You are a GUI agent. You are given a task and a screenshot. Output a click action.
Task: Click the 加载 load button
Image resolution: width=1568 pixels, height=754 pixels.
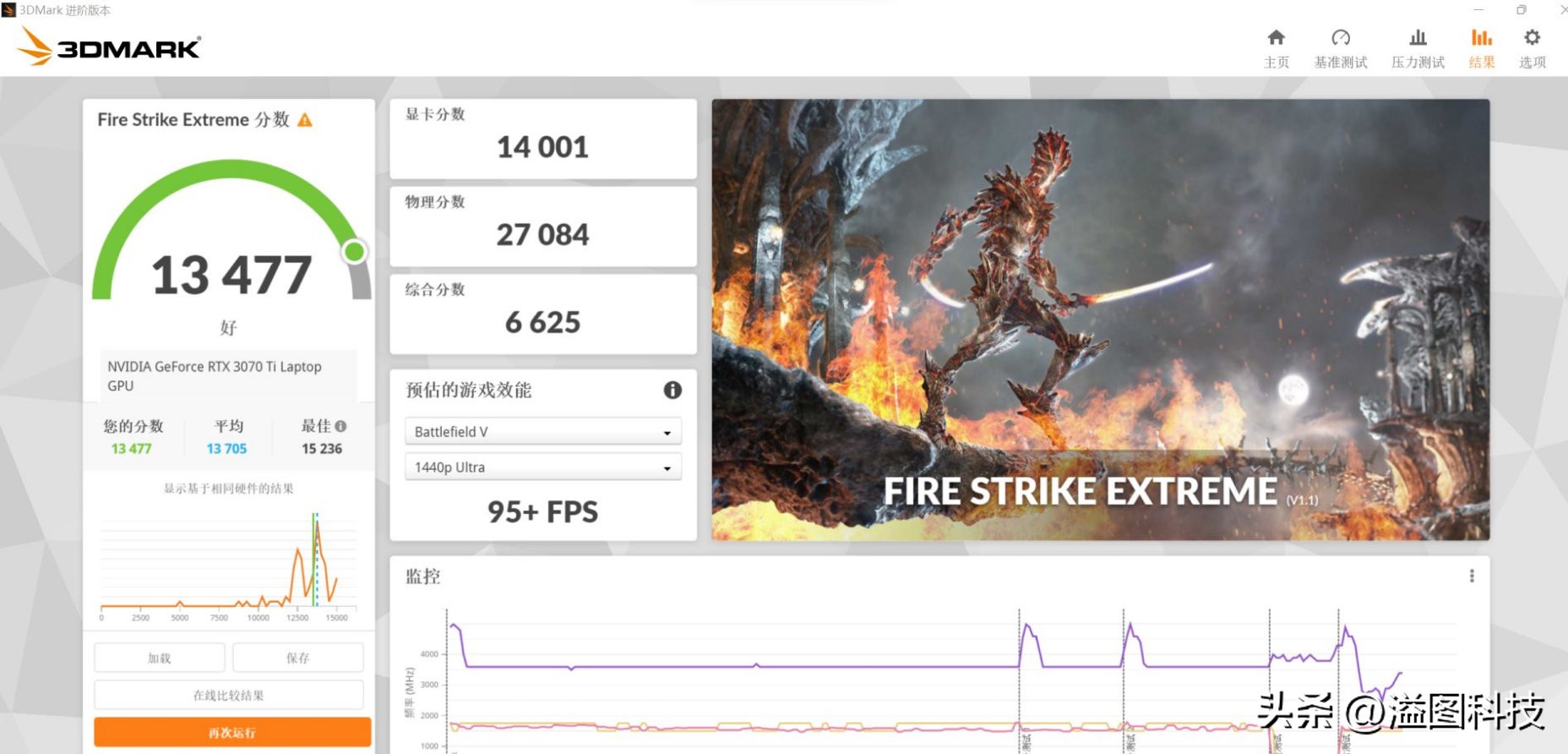tap(160, 658)
